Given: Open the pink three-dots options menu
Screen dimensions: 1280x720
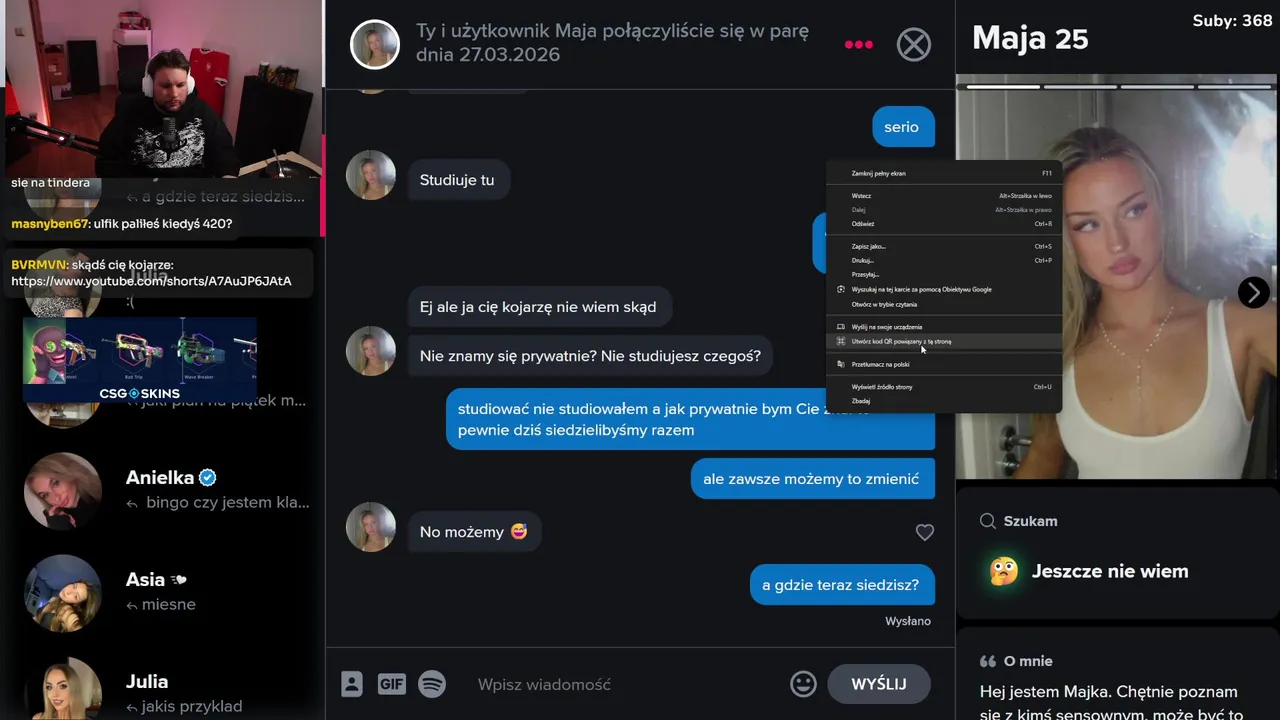Looking at the screenshot, I should pyautogui.click(x=858, y=44).
